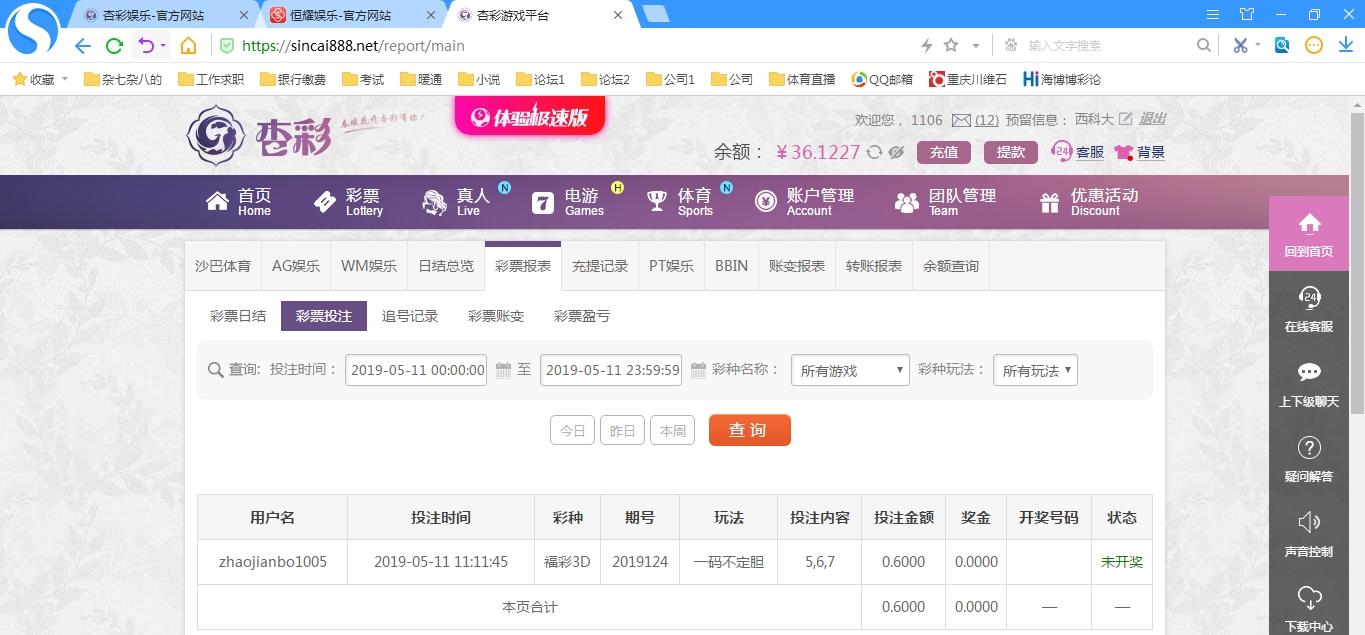Click the 今日 quick date button
The height and width of the screenshot is (635, 1365).
[x=572, y=431]
